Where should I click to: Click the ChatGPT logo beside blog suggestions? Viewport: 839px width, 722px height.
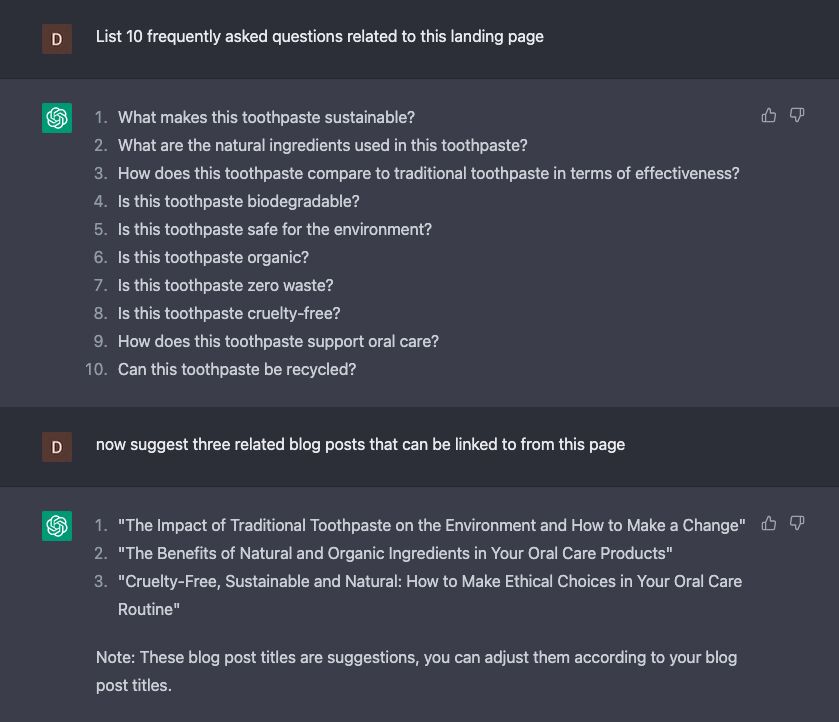[x=57, y=526]
